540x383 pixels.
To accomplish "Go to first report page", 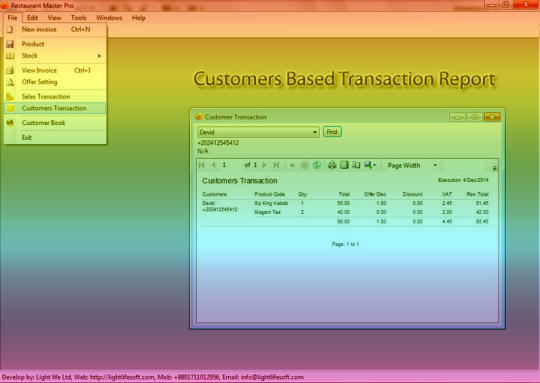I will point(202,165).
